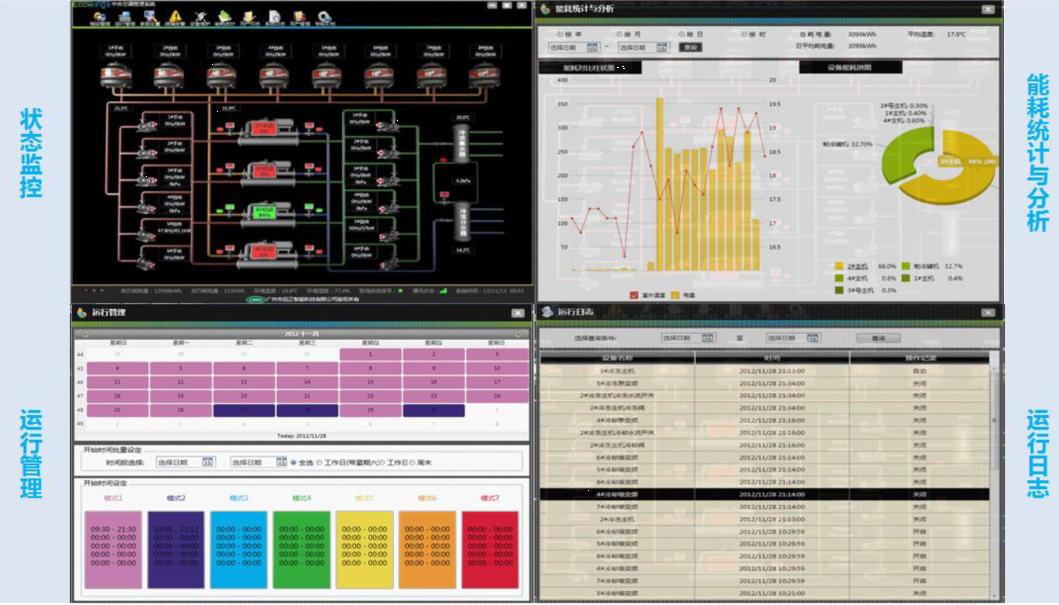Screen dimensions: 1059x605
Task: Click first date field in run management batch settings
Action: tap(185, 463)
